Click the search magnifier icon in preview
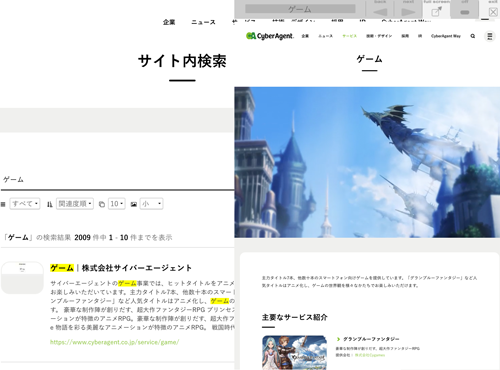The image size is (500, 370). coord(473,36)
